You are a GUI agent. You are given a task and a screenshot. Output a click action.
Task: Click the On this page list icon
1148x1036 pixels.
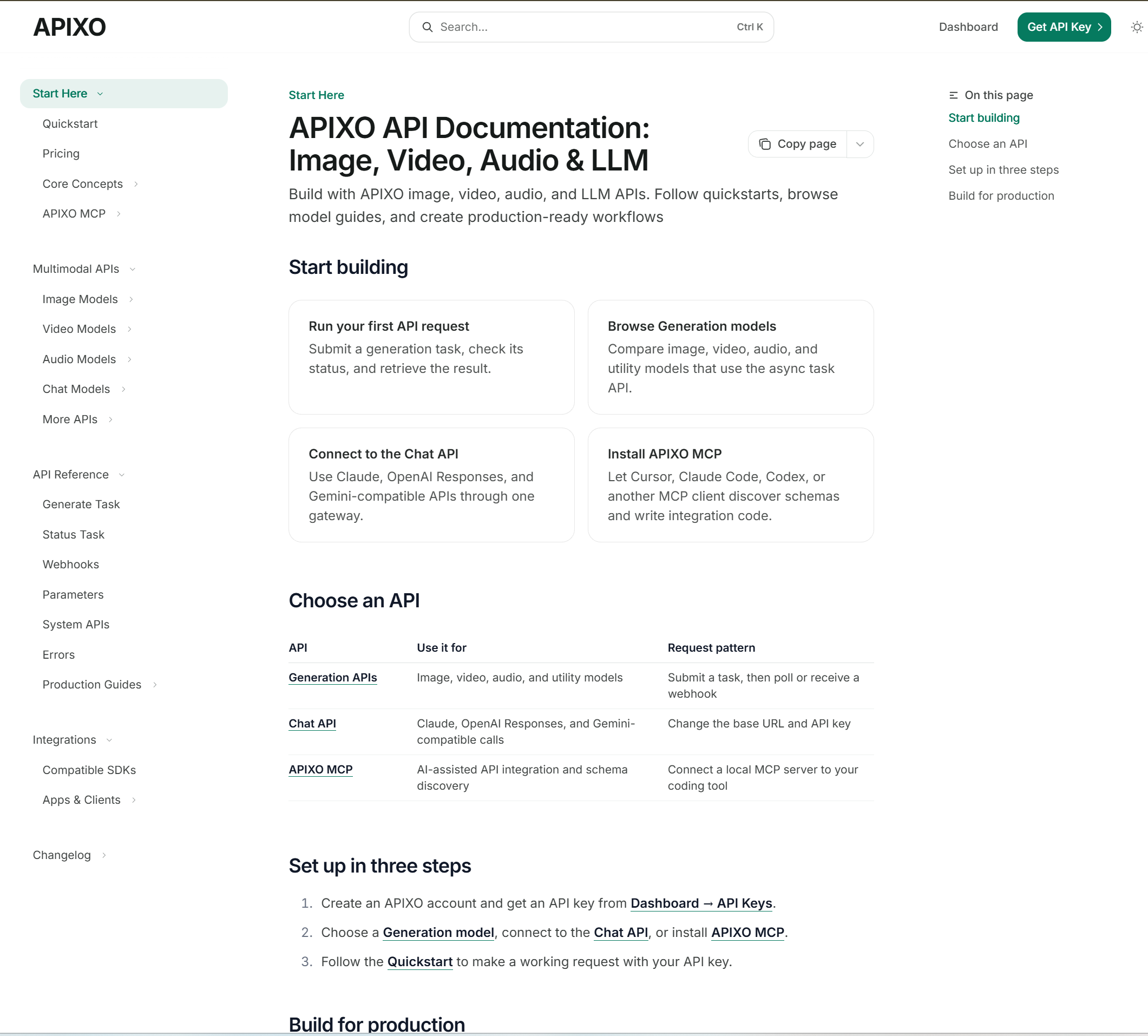953,95
